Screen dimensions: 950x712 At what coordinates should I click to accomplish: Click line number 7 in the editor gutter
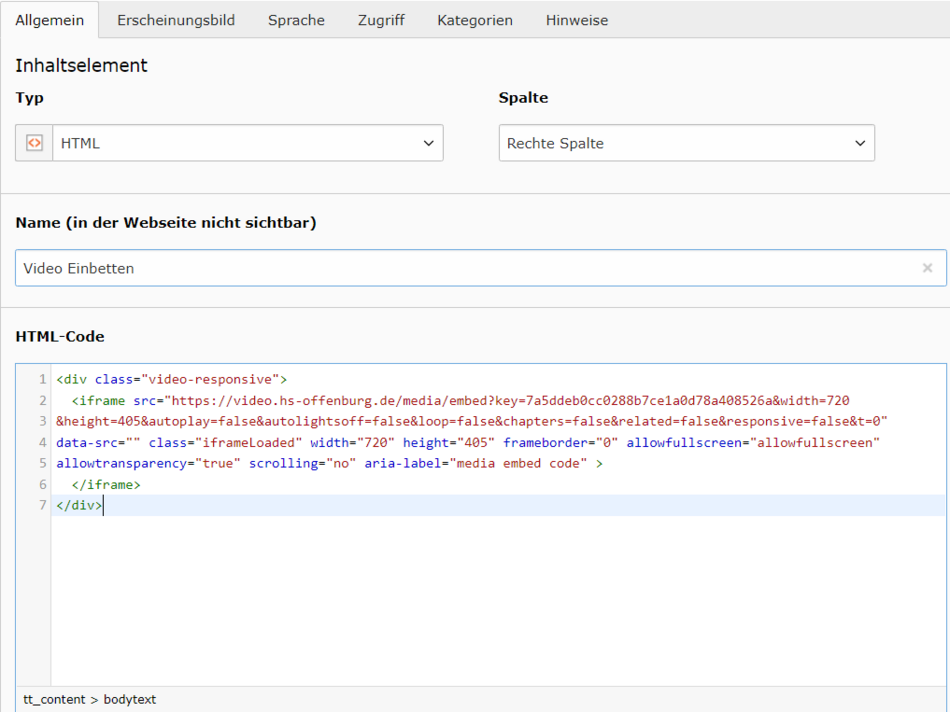click(42, 505)
